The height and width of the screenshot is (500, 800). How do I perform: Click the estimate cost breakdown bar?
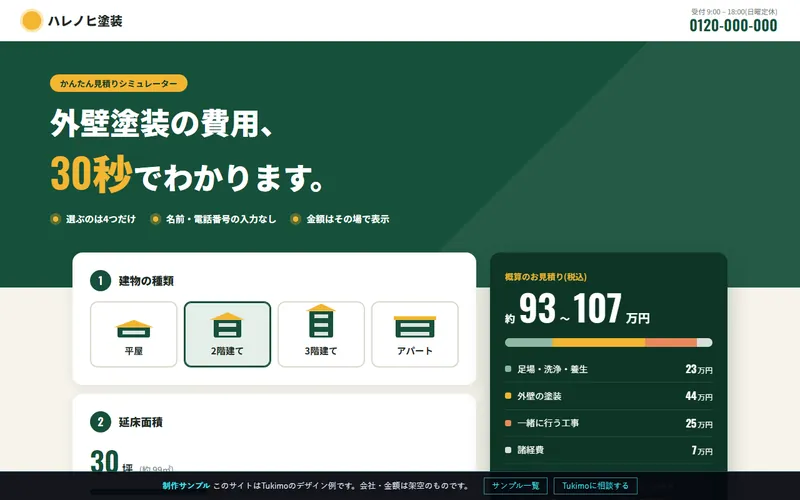608,342
